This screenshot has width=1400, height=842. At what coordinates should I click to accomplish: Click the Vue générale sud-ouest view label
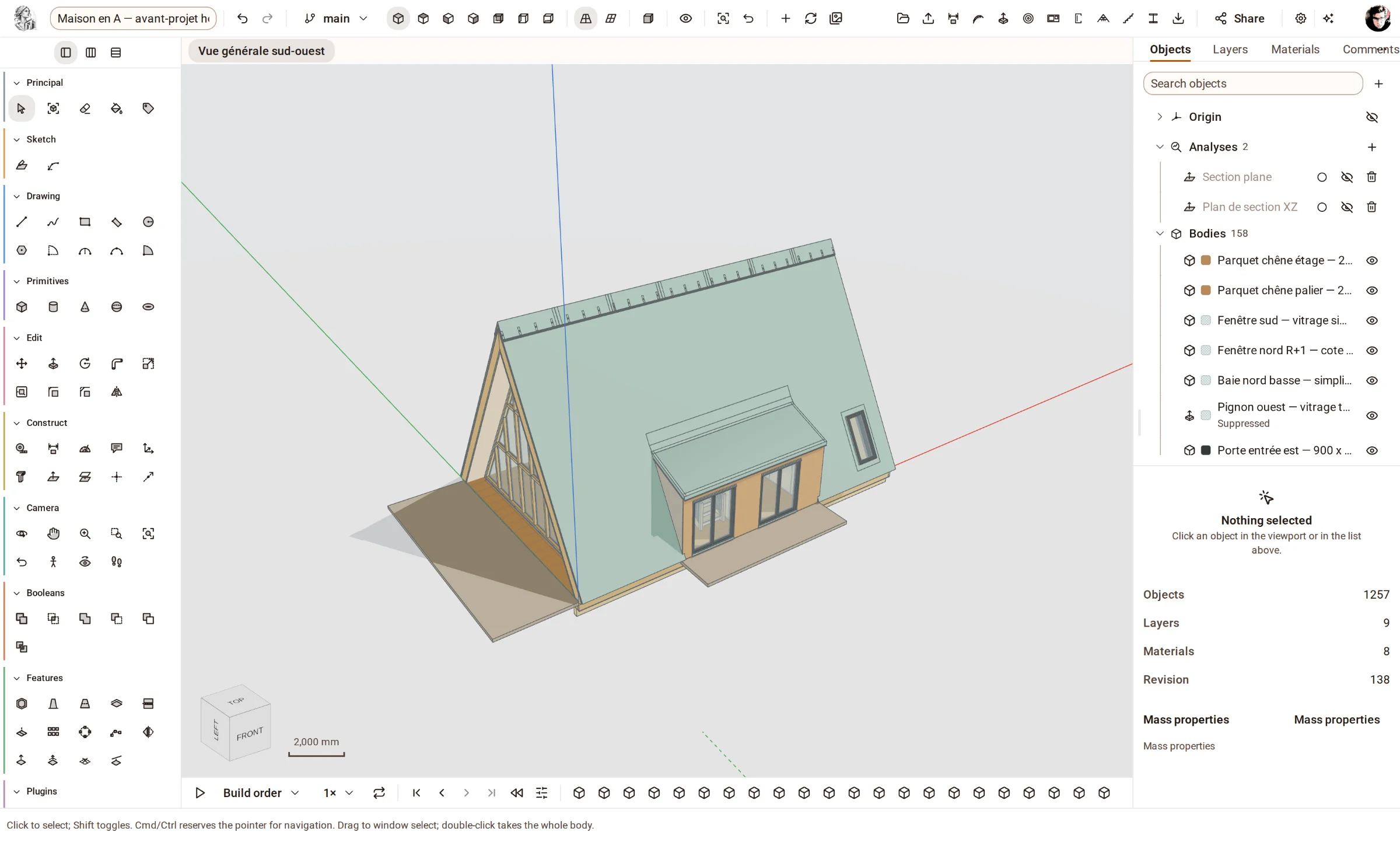(261, 51)
